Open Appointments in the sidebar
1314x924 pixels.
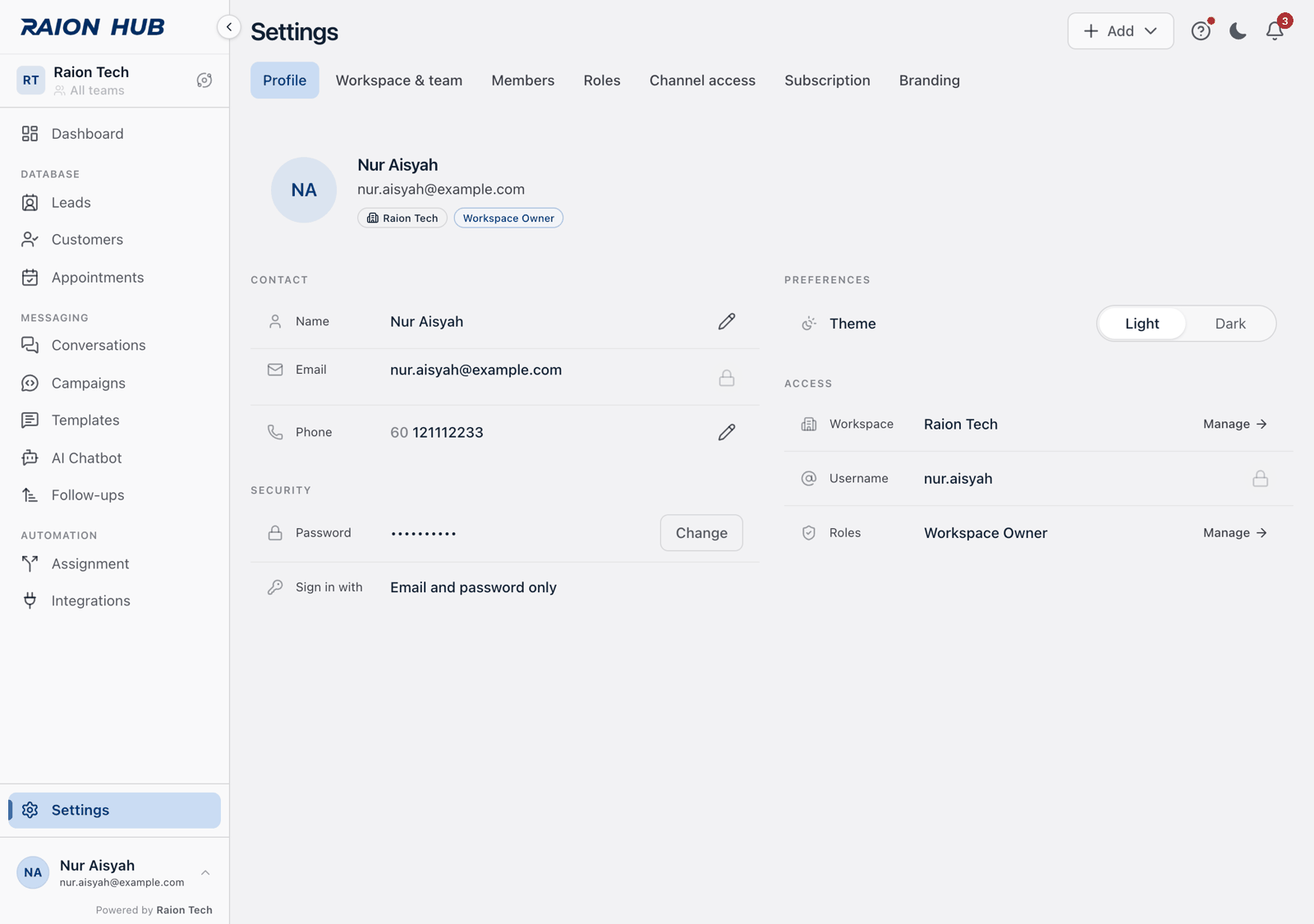coord(114,278)
